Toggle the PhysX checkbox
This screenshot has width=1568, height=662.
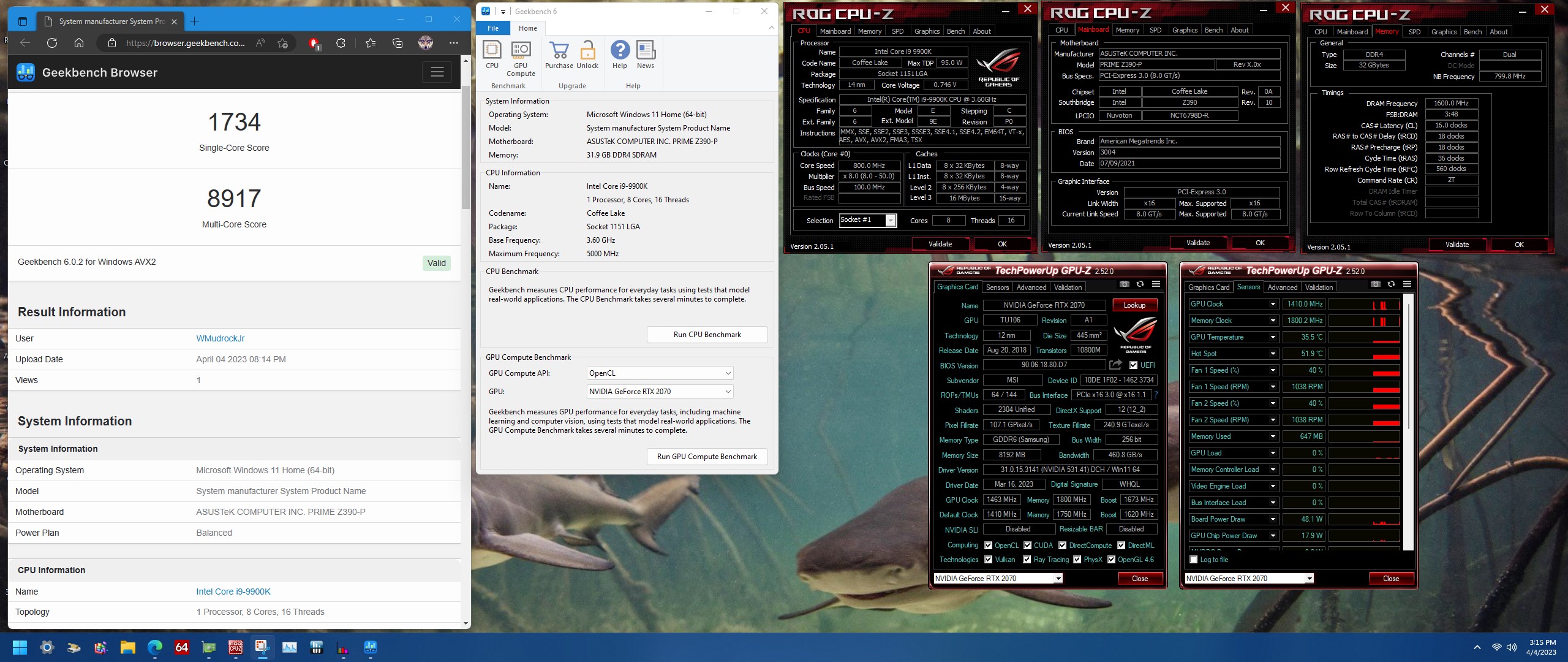pos(1077,560)
